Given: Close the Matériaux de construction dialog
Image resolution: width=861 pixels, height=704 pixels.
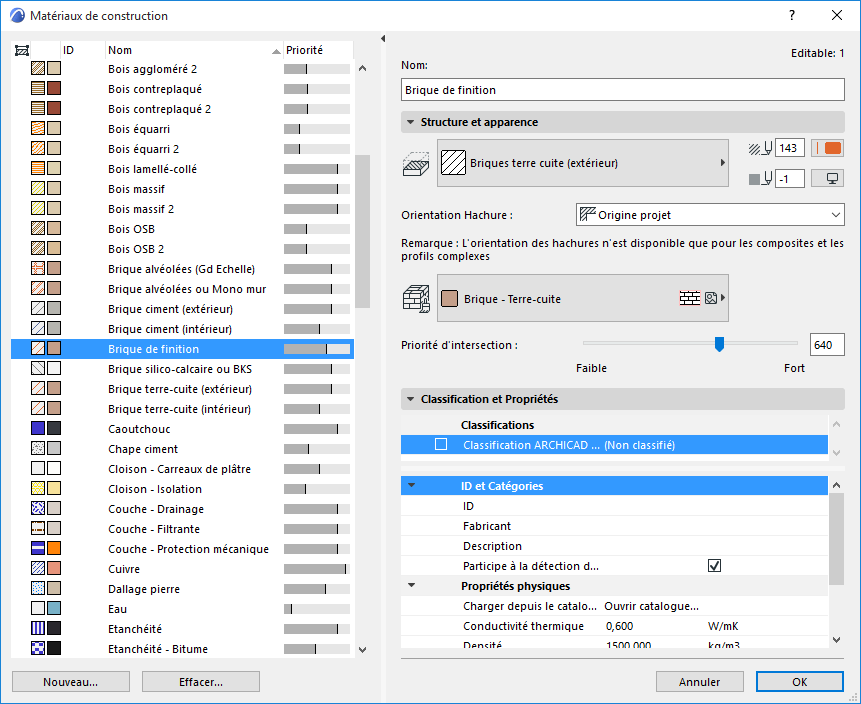Looking at the screenshot, I should (x=837, y=15).
